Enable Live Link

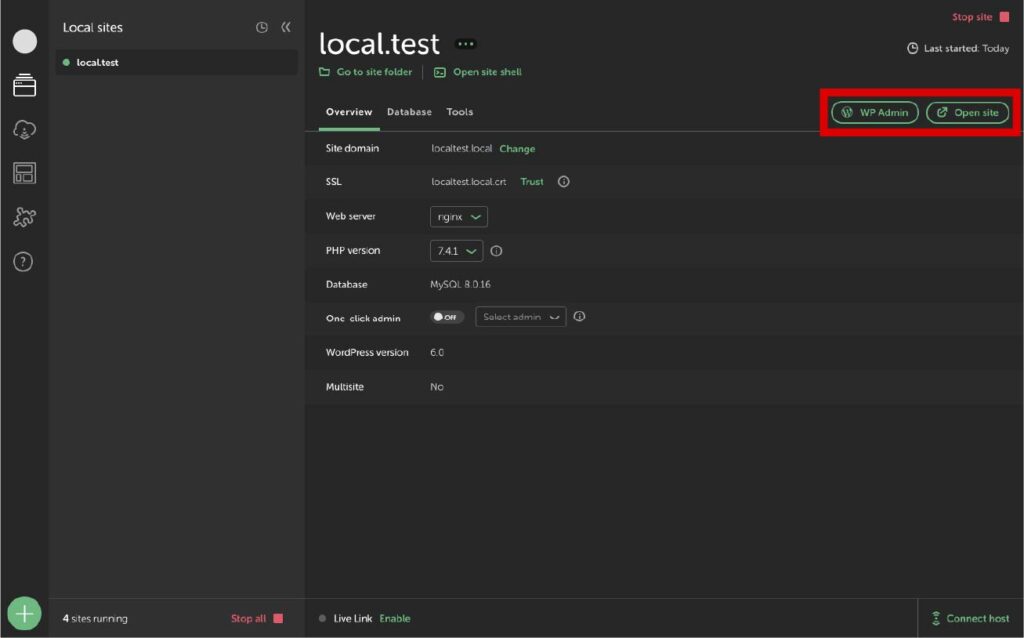click(x=395, y=618)
